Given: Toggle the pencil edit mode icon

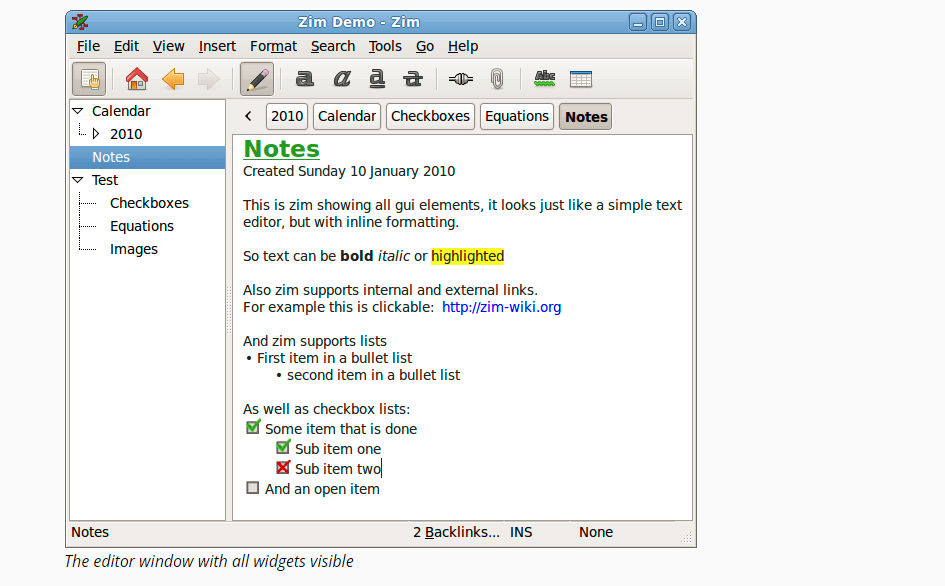Looking at the screenshot, I should pos(257,79).
